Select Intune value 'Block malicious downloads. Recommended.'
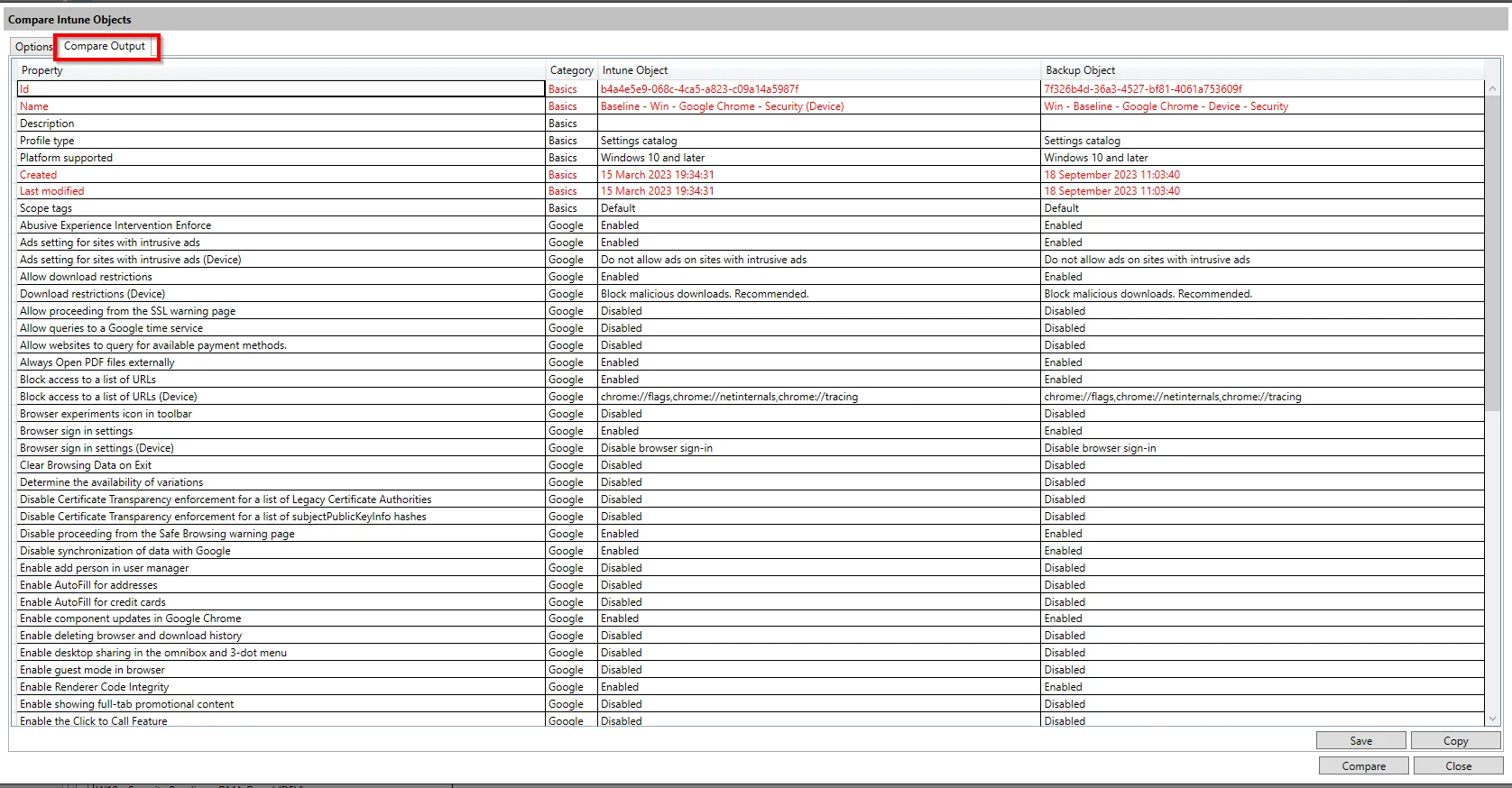 pos(705,294)
